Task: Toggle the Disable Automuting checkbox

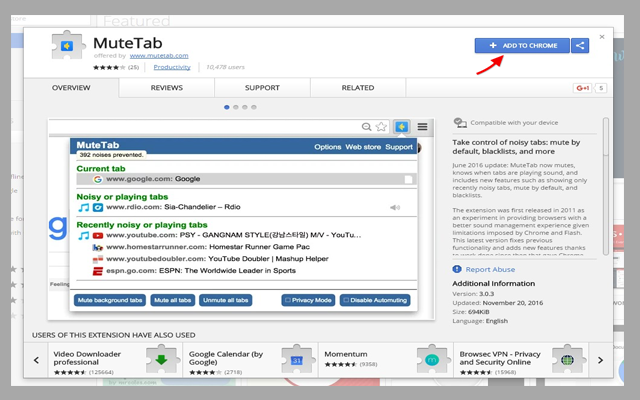Action: point(346,300)
